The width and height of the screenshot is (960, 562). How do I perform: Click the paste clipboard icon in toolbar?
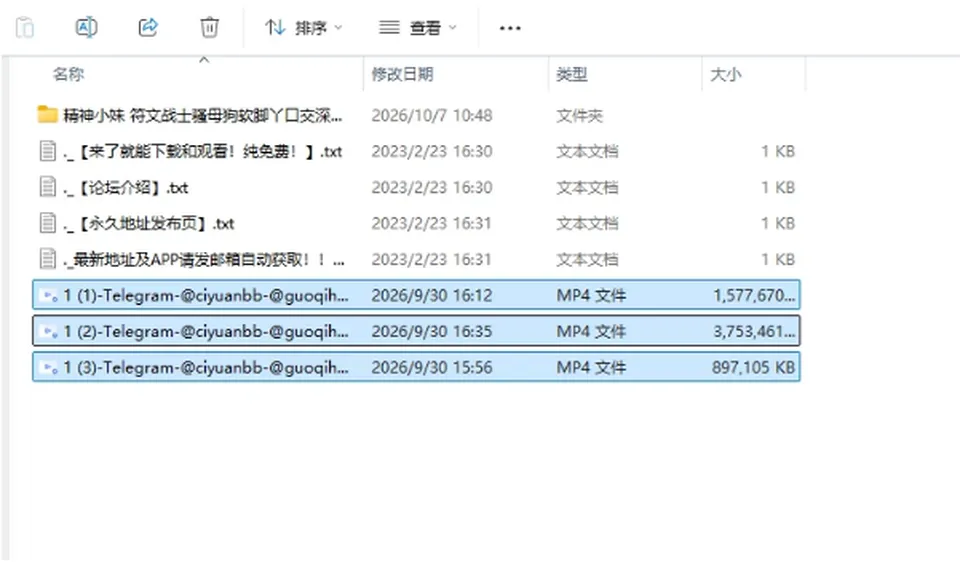click(24, 28)
